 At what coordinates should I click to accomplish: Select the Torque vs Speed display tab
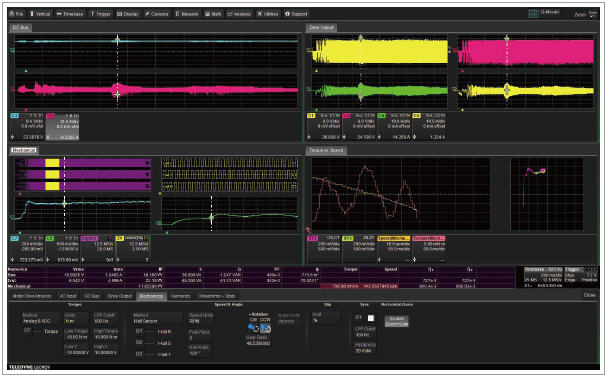[x=326, y=150]
